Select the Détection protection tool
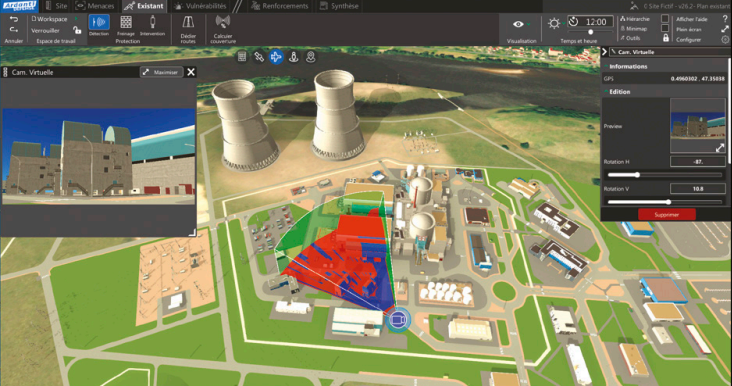Image resolution: width=732 pixels, height=386 pixels. 99,22
